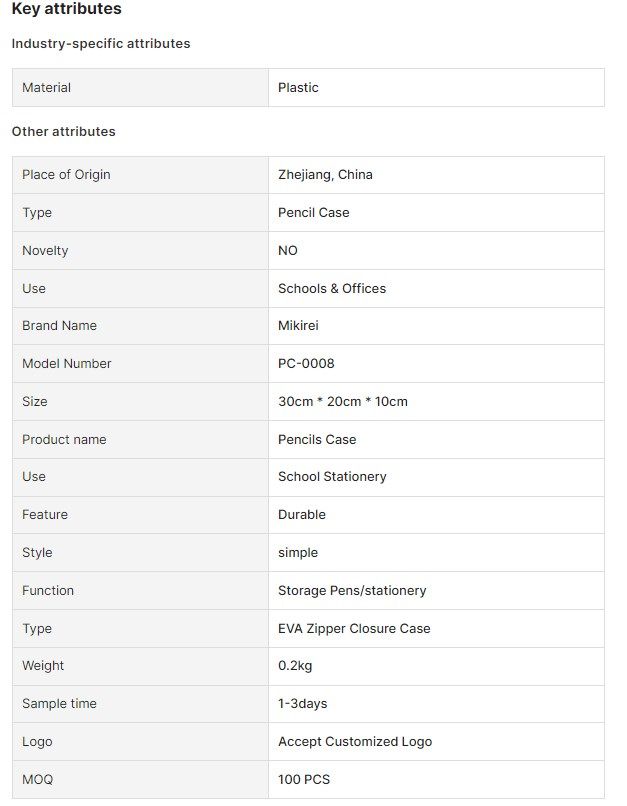Select the sample time 1-3days
Viewport: 627px width, 806px height.
303,704
